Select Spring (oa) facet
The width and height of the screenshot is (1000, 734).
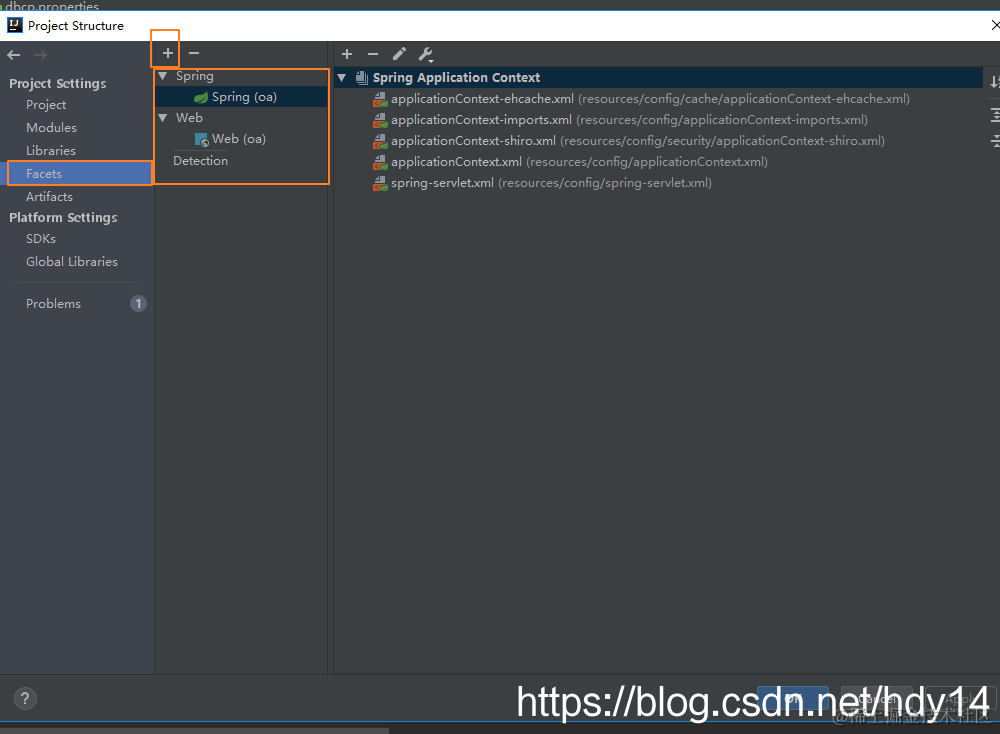pyautogui.click(x=244, y=97)
